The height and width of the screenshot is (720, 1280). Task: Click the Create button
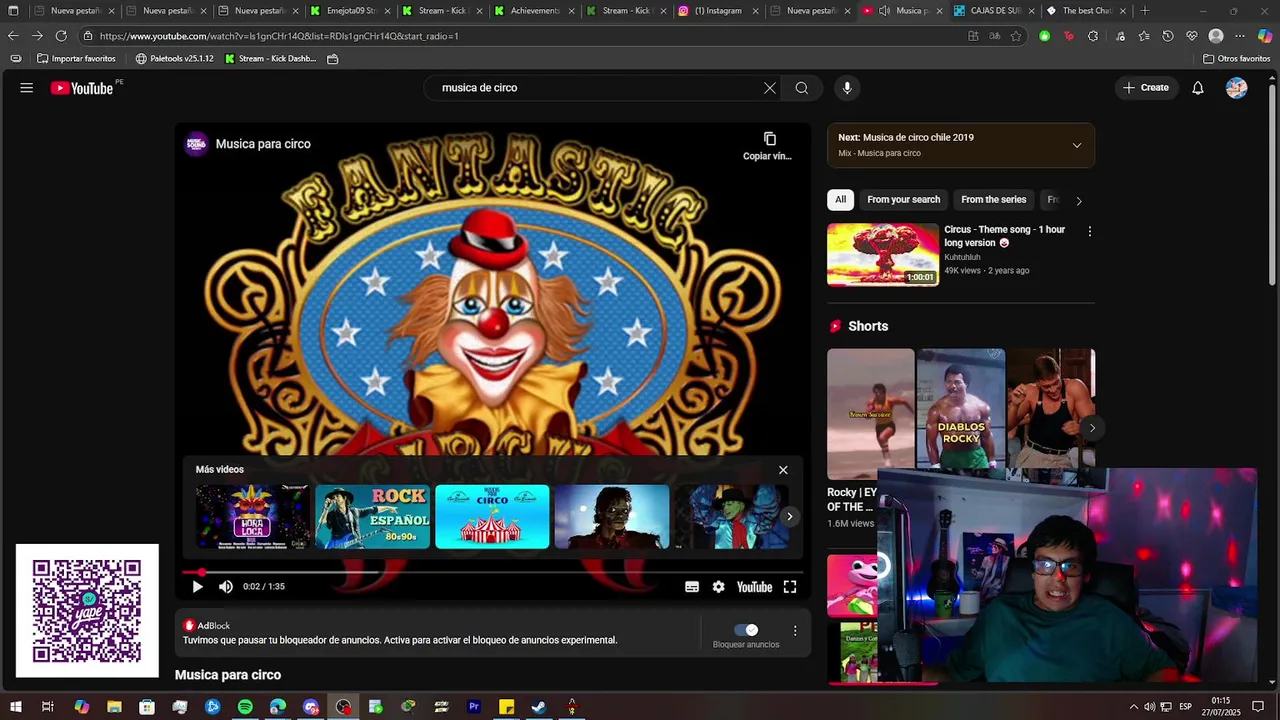click(1146, 88)
